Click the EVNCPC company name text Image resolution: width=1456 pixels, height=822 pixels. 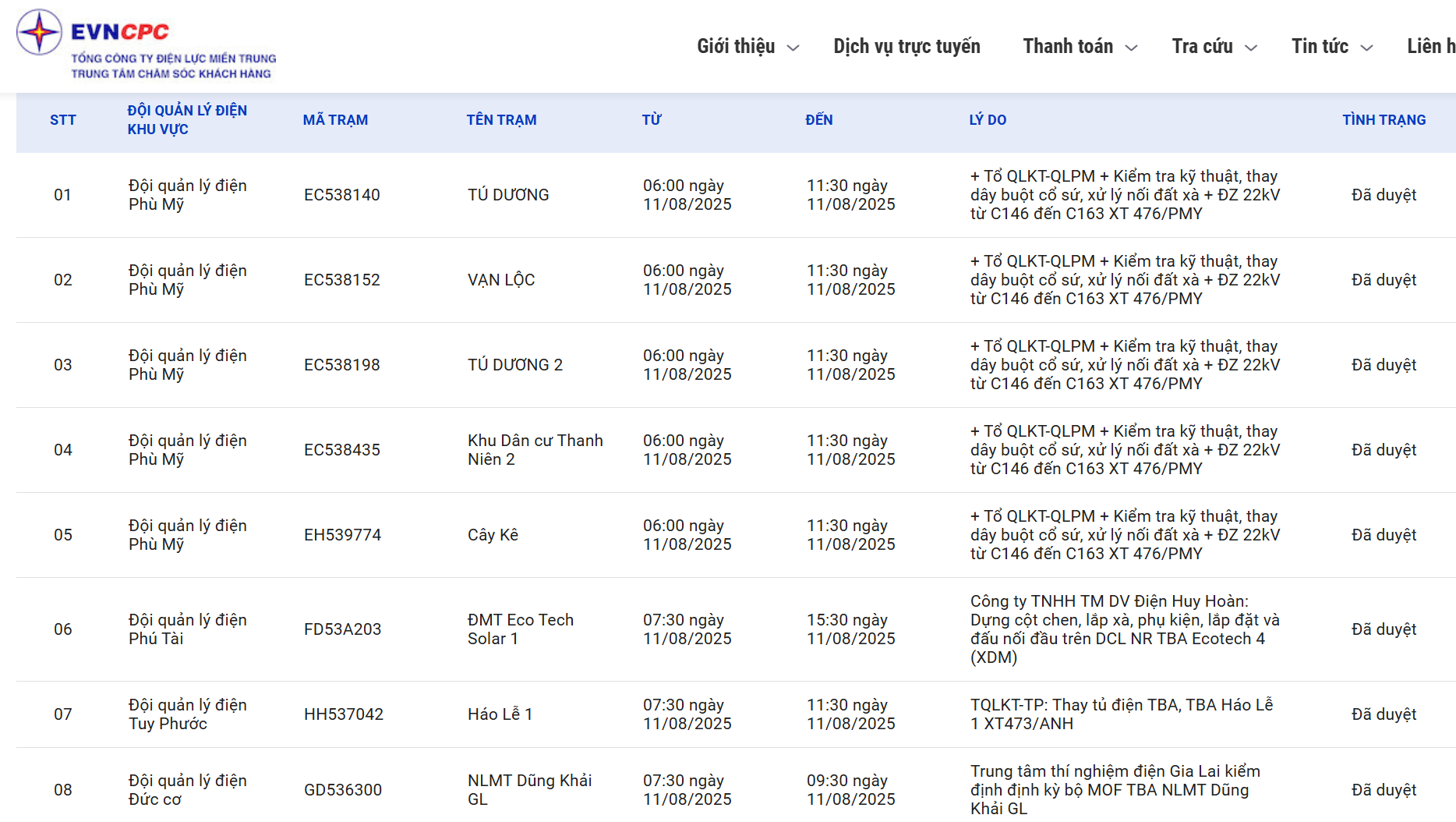(x=120, y=32)
